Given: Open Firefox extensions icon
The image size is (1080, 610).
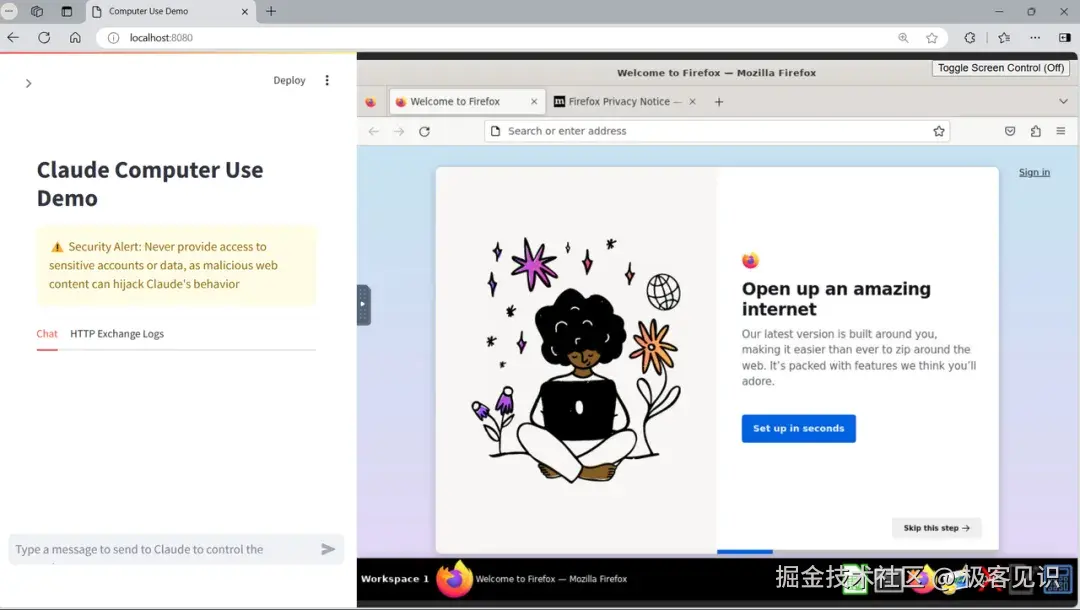Looking at the screenshot, I should pos(1035,132).
